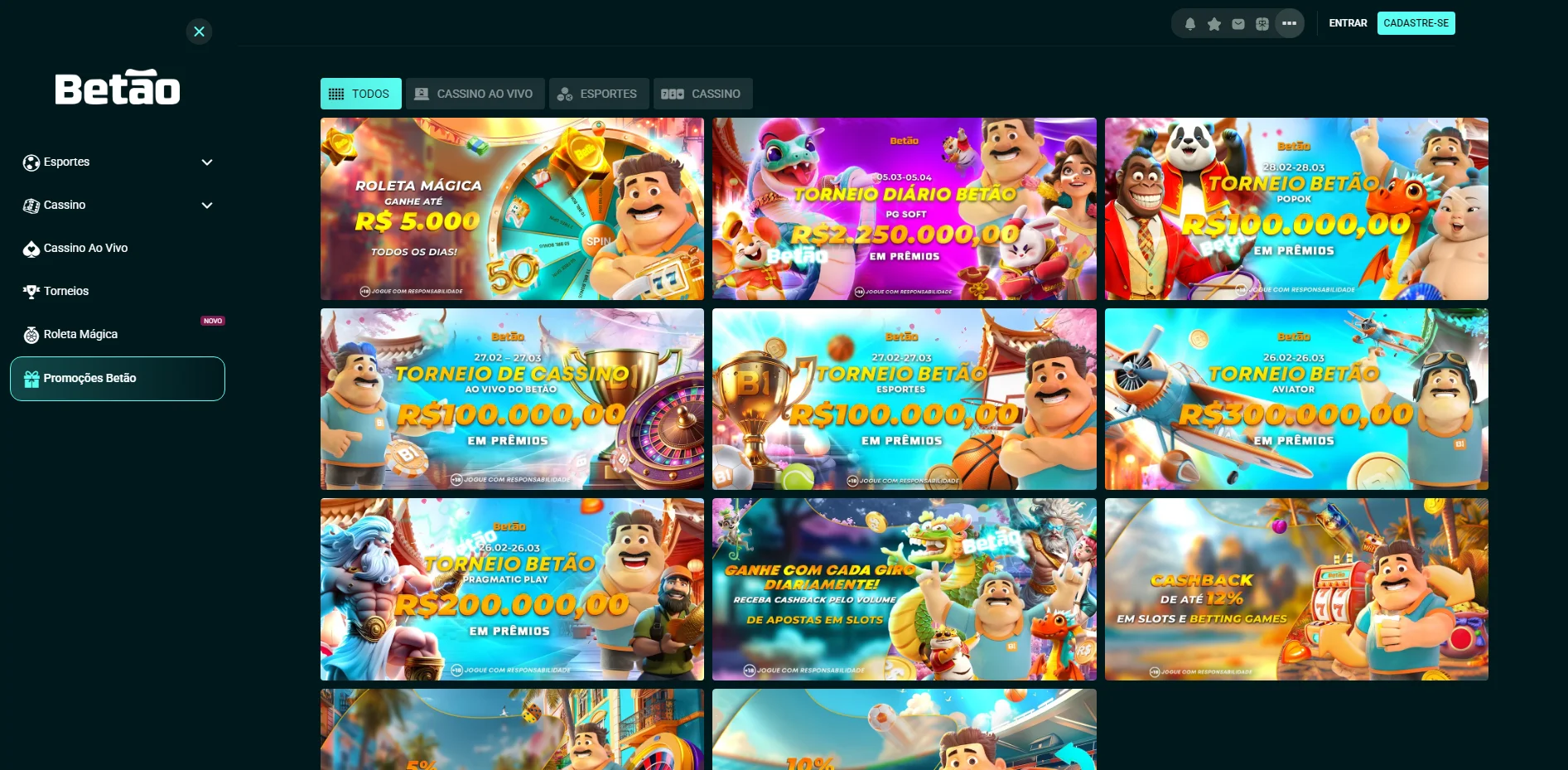
Task: Click the Cassino Ao Vivo spade icon
Action: [x=31, y=249]
